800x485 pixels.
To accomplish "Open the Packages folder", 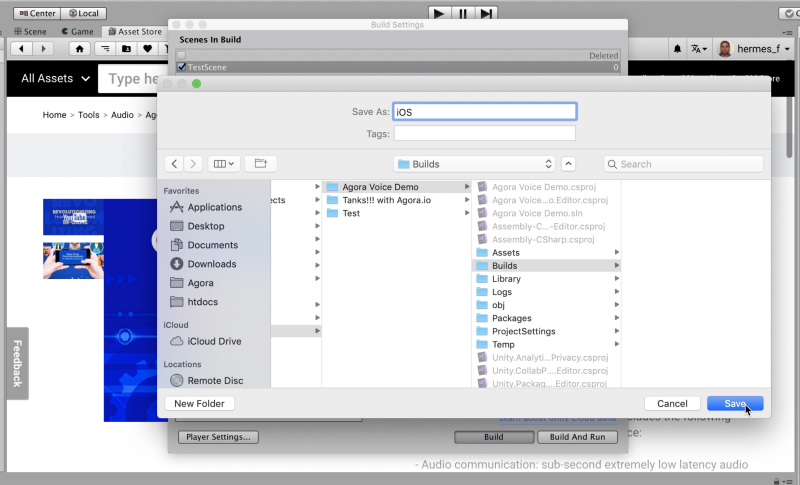I will (547, 318).
